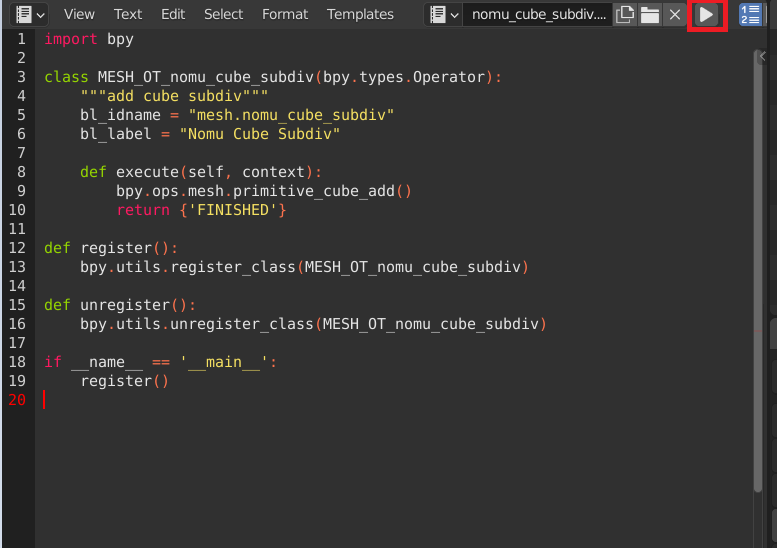
Task: Browse text datablocks dropdown
Action: [x=444, y=15]
